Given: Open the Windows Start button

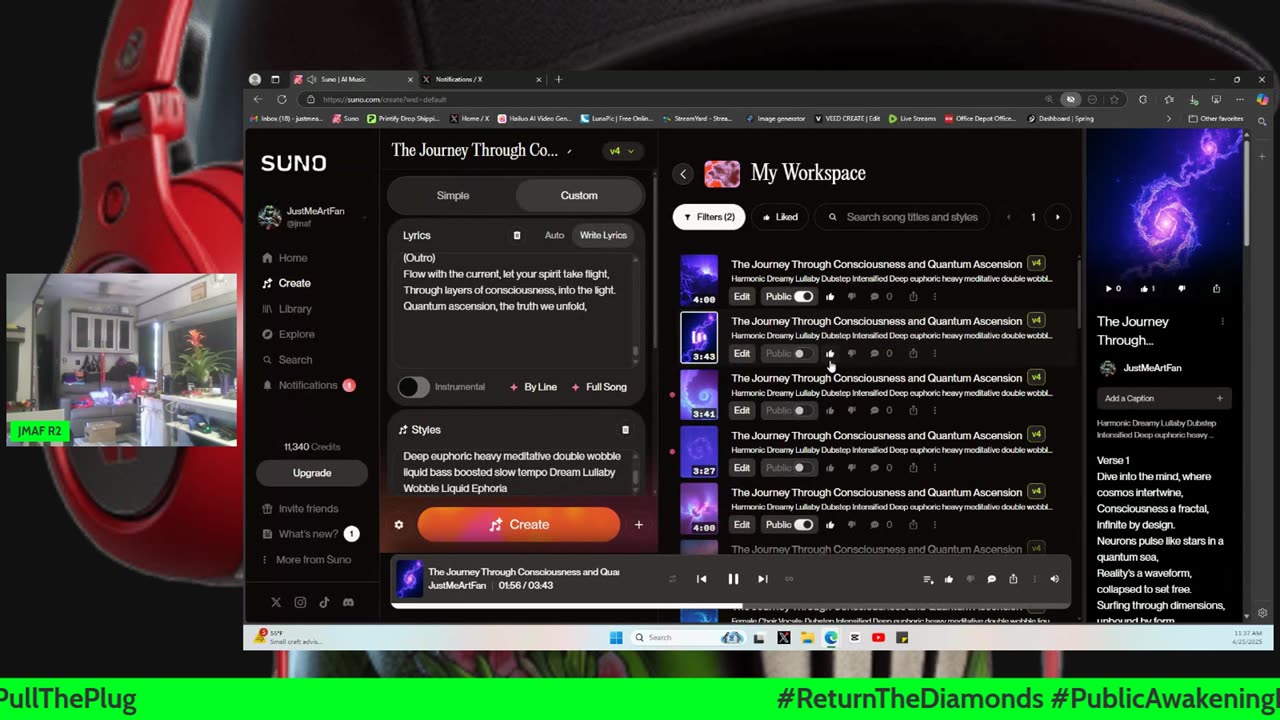Looking at the screenshot, I should pos(616,638).
